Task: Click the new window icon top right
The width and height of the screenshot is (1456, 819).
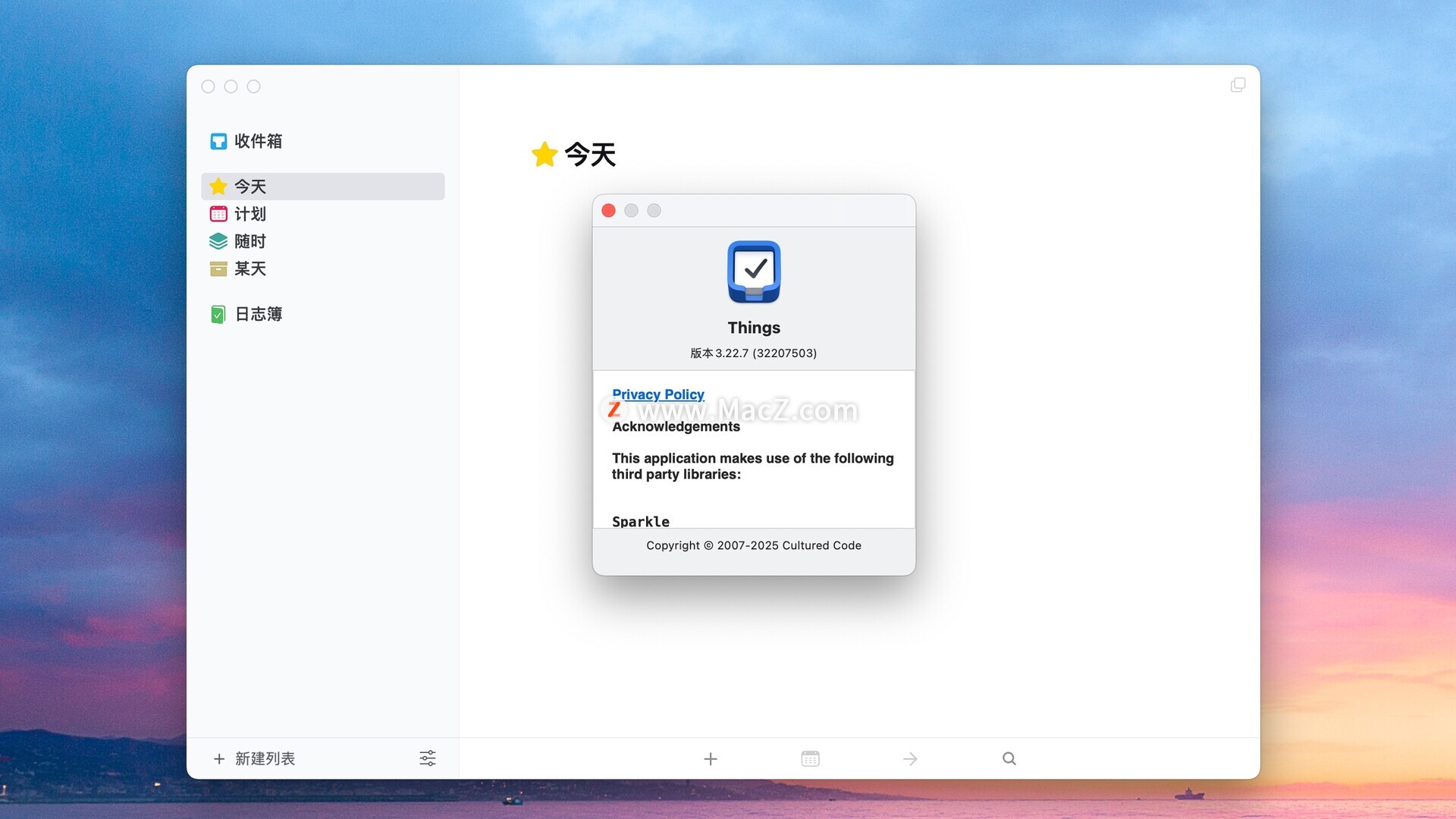Action: [x=1238, y=85]
